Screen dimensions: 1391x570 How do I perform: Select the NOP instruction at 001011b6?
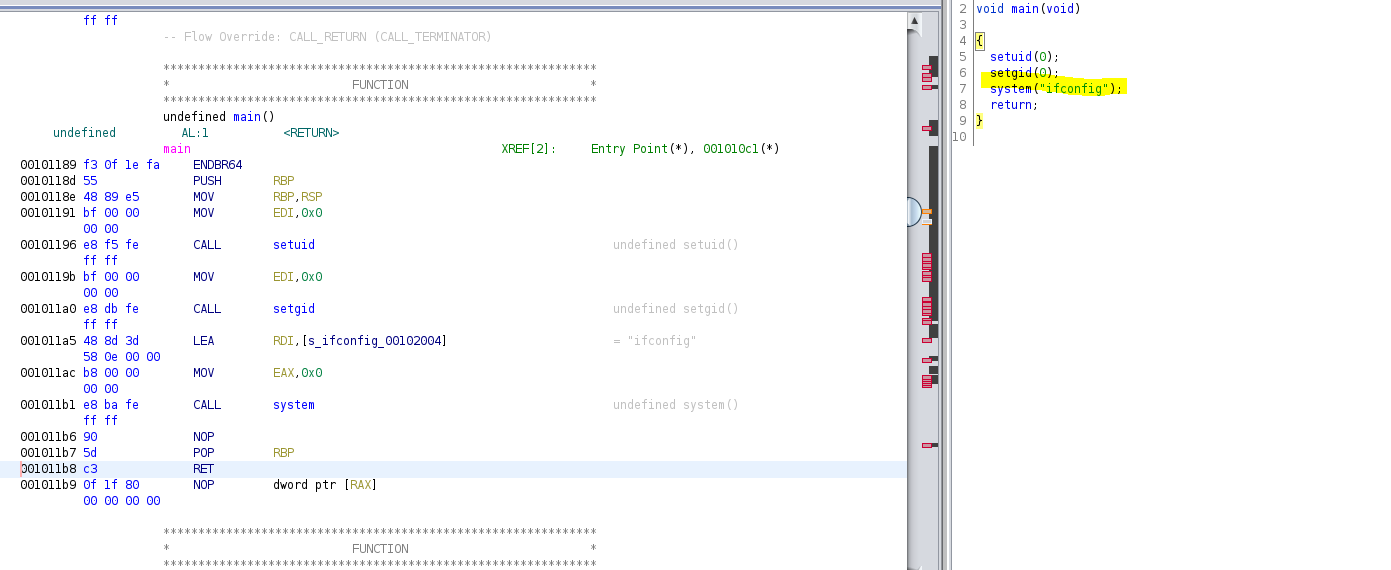point(204,437)
